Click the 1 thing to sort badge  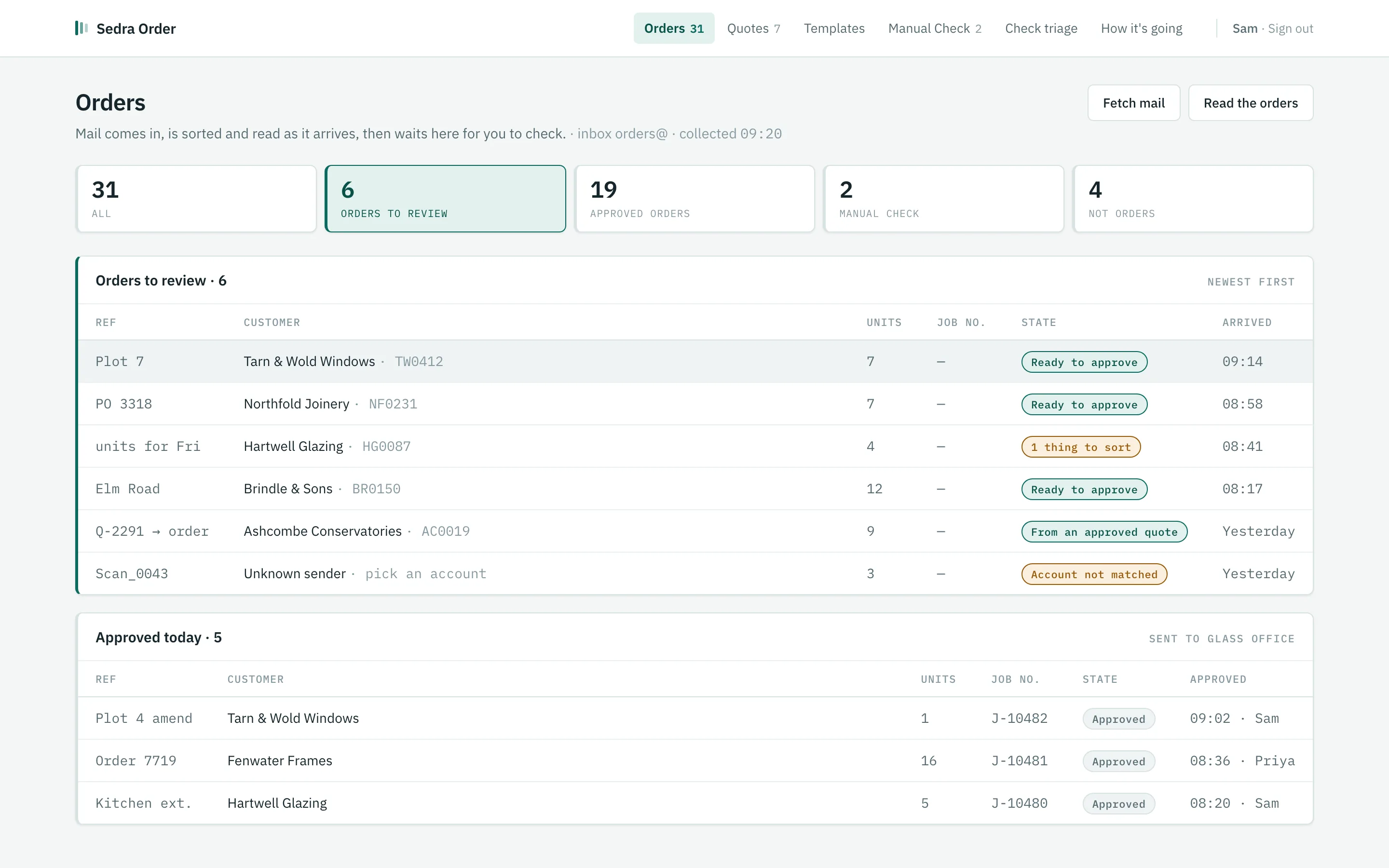(1081, 447)
